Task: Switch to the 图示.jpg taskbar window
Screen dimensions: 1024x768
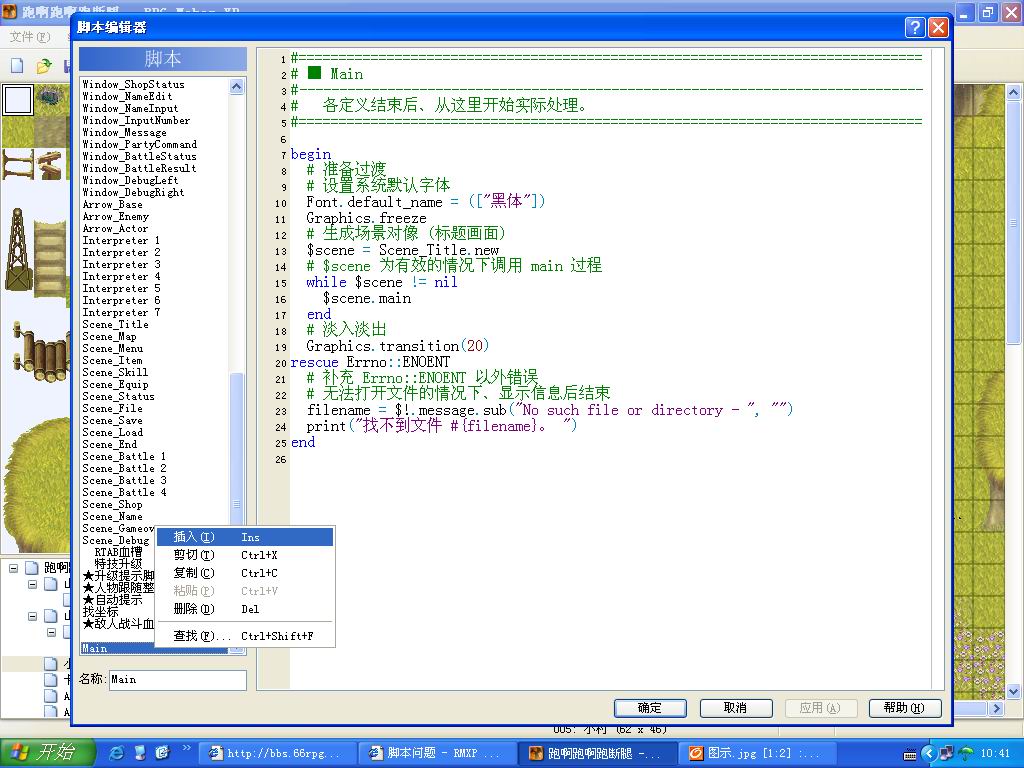Action: click(758, 754)
